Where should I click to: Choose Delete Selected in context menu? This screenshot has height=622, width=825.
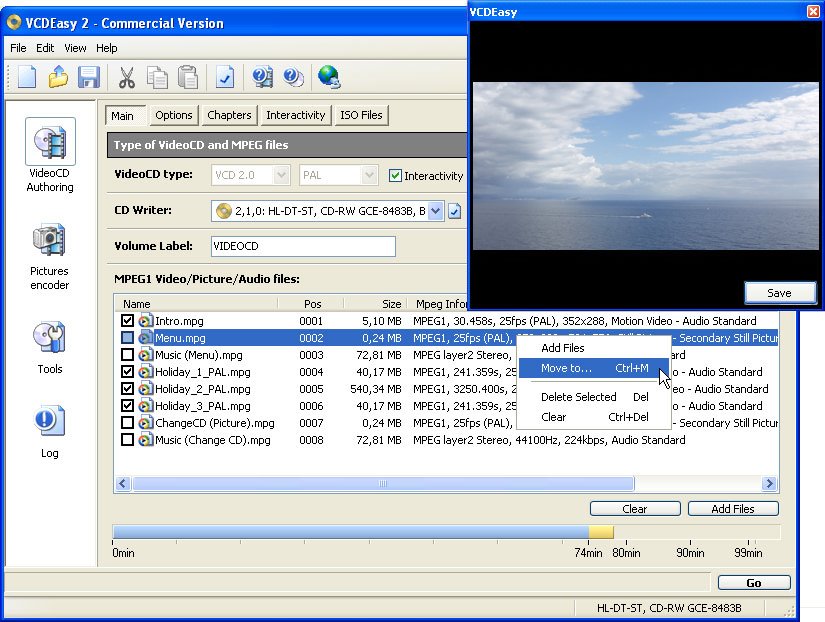tap(593, 397)
